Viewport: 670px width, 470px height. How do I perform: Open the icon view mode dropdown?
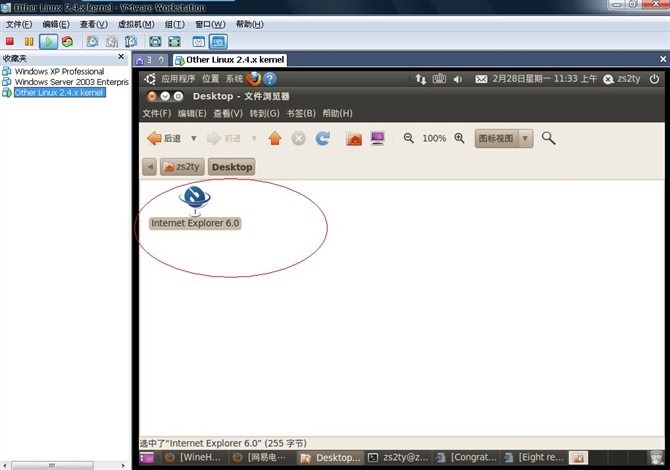click(x=504, y=138)
